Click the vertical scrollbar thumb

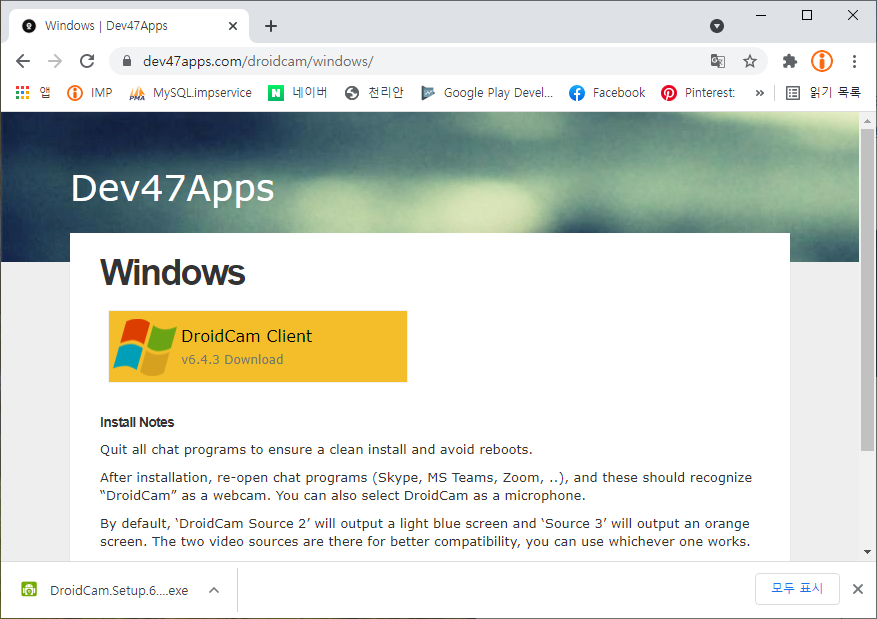(867, 290)
